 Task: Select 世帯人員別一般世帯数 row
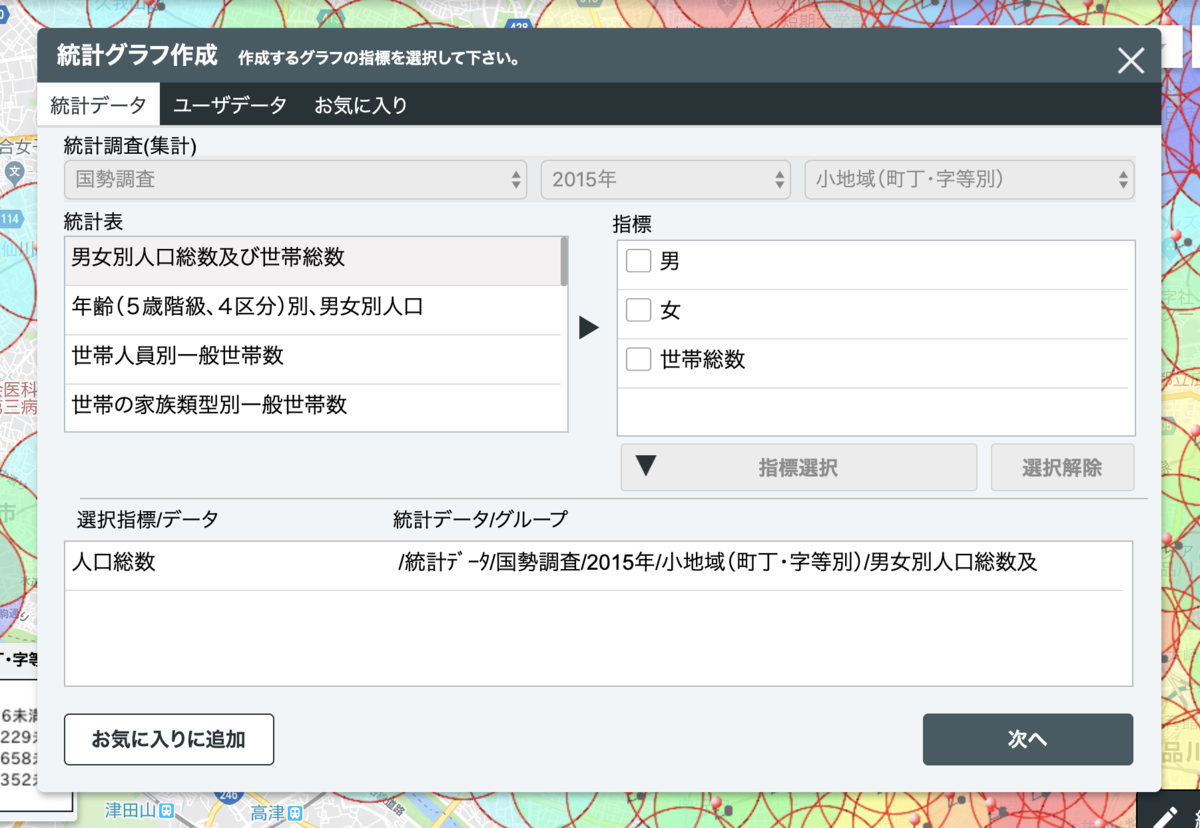pyautogui.click(x=312, y=358)
